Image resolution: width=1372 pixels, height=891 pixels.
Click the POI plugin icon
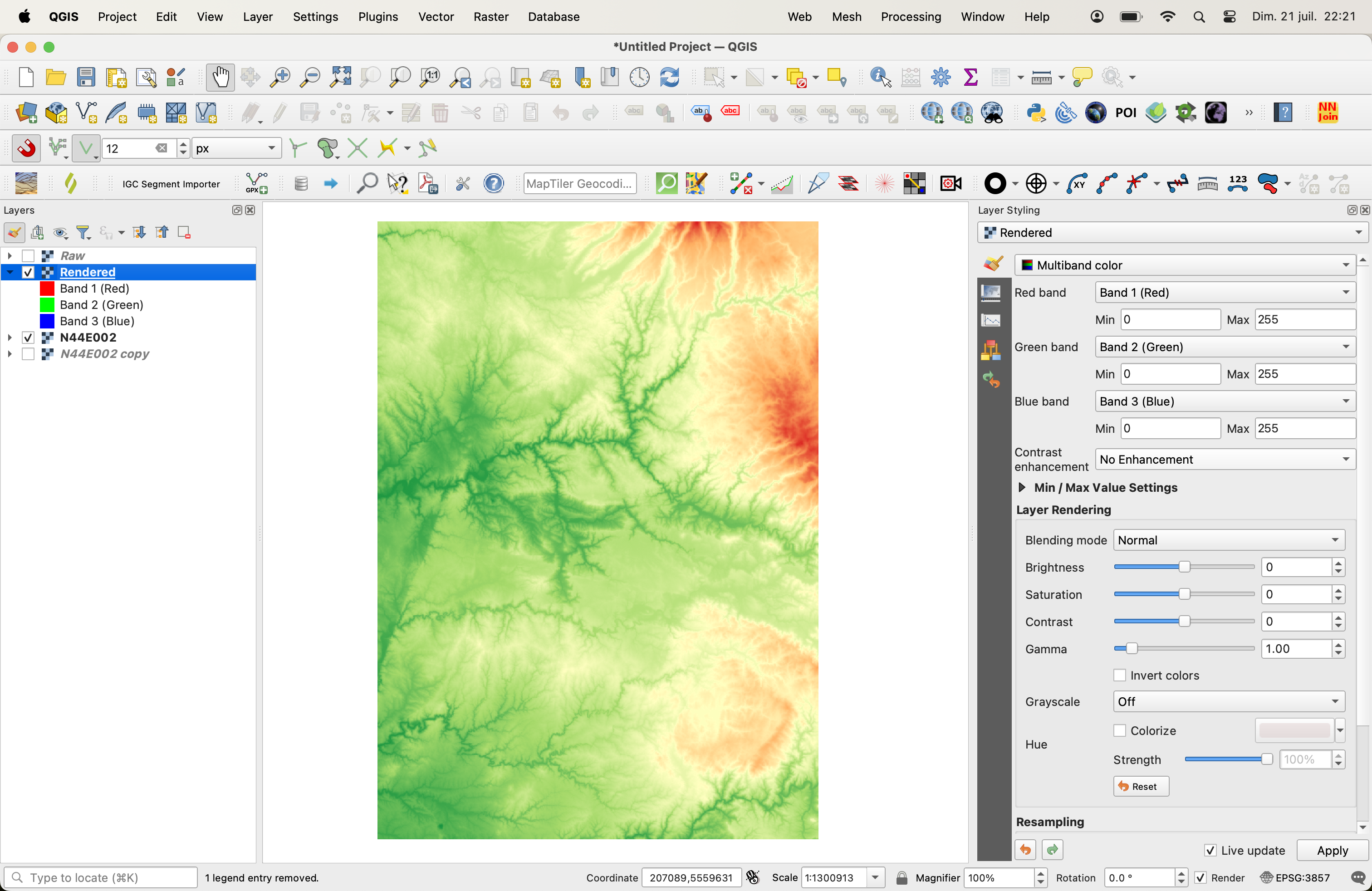pyautogui.click(x=1125, y=113)
